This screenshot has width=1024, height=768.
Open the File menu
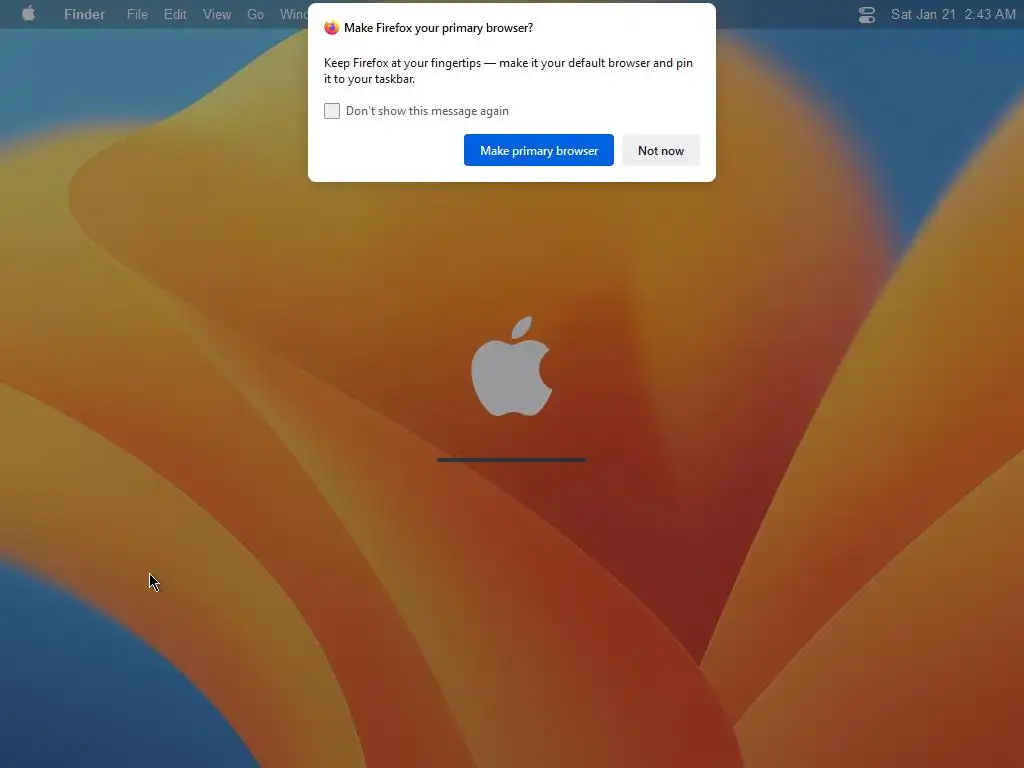point(137,14)
